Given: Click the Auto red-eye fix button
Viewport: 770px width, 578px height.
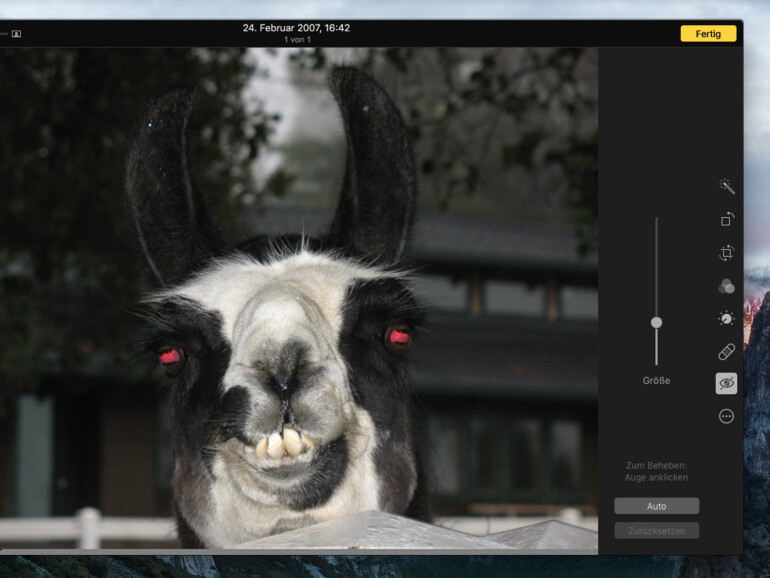Looking at the screenshot, I should coord(656,506).
